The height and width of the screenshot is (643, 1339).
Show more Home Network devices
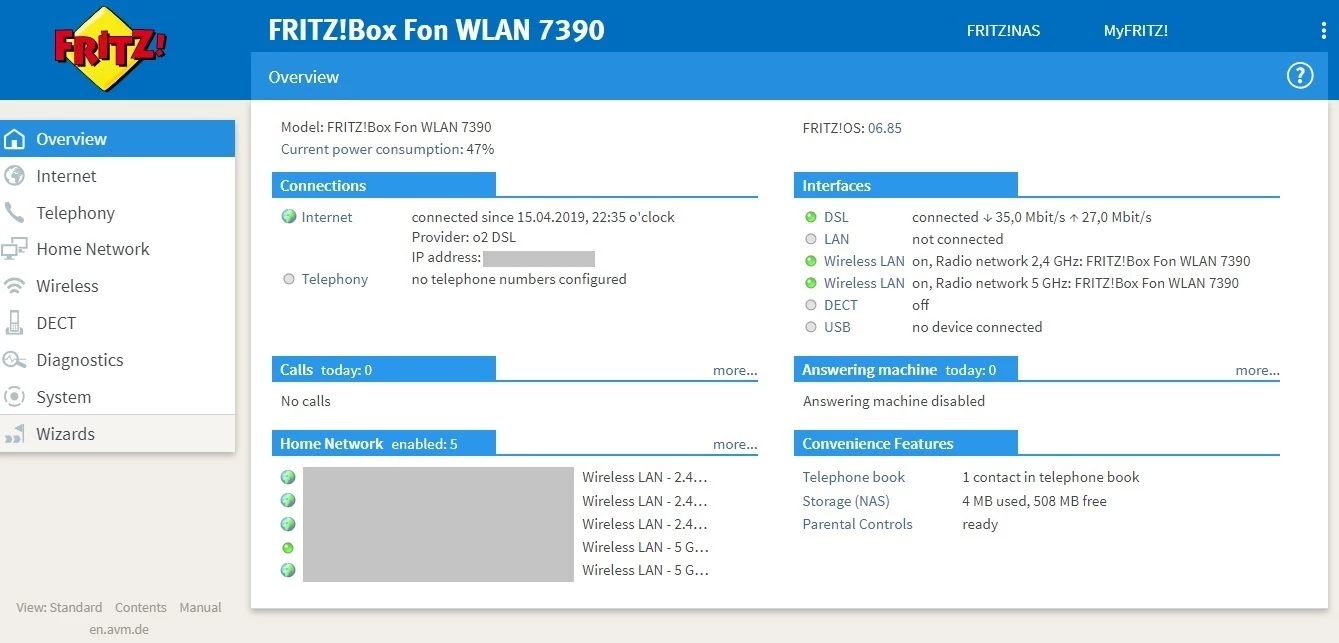tap(735, 444)
